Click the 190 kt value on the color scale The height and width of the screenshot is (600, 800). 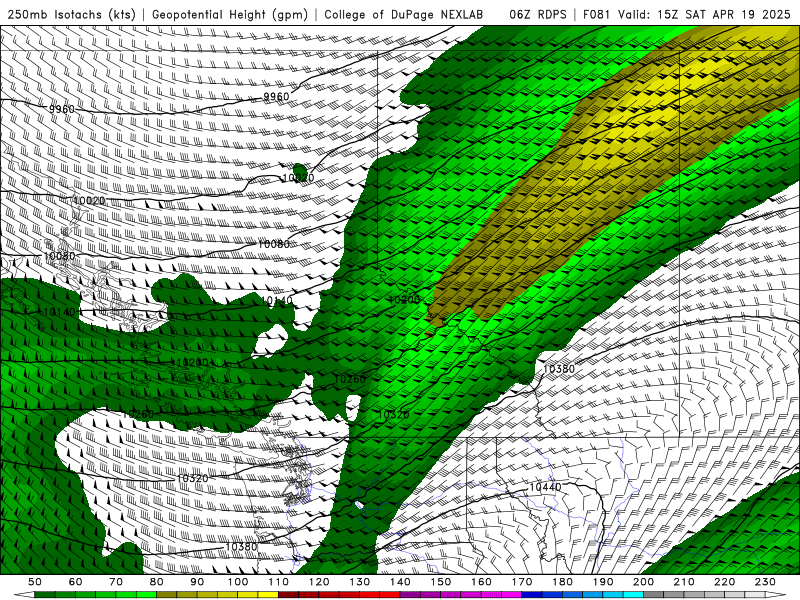(603, 582)
